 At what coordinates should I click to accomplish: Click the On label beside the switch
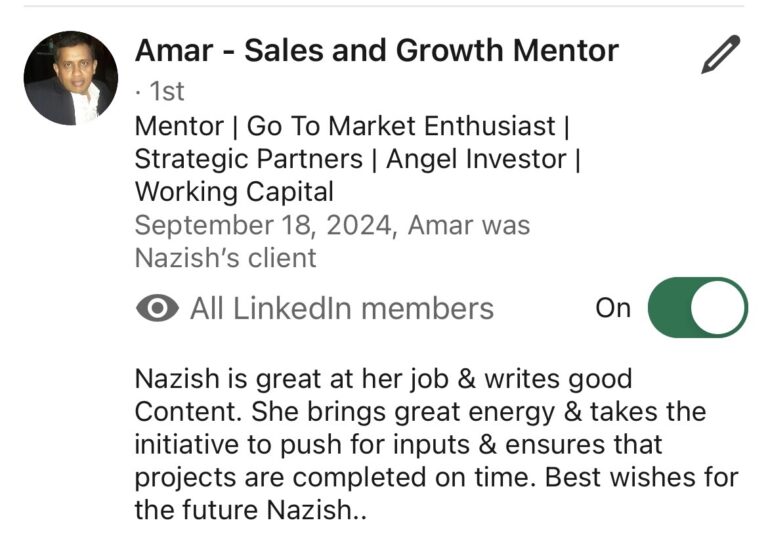(613, 308)
